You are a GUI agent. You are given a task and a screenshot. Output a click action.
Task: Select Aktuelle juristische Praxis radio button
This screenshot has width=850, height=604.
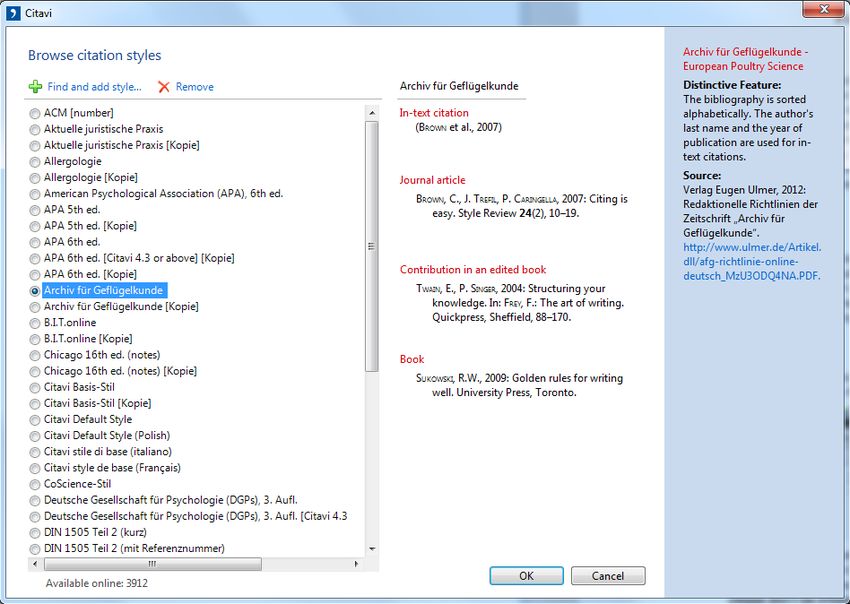pos(35,130)
